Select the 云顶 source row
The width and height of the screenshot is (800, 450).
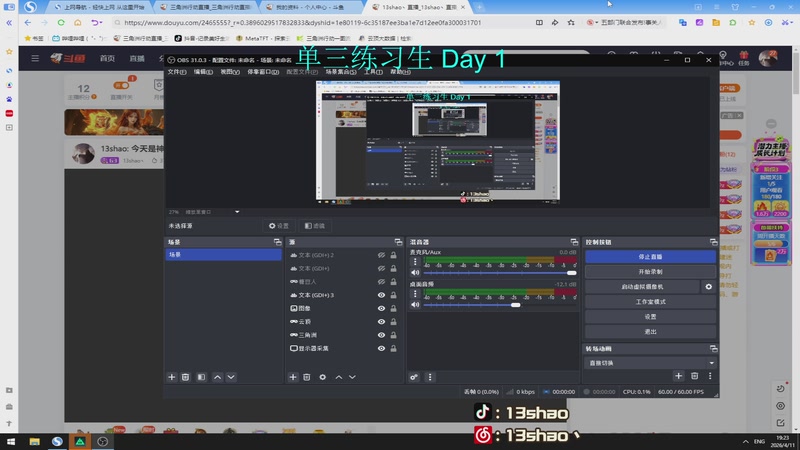pos(343,321)
